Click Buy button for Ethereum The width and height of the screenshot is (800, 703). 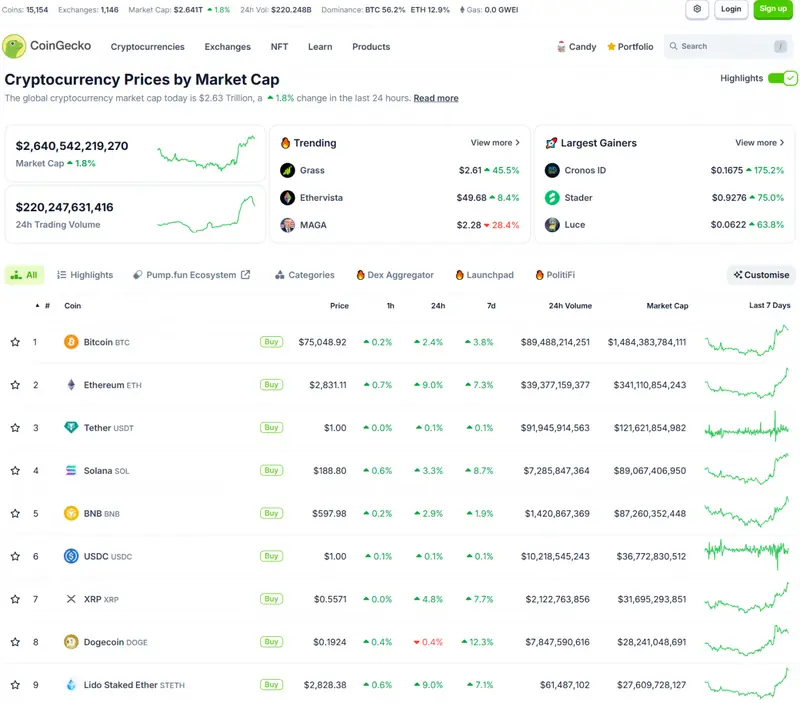[x=271, y=385]
